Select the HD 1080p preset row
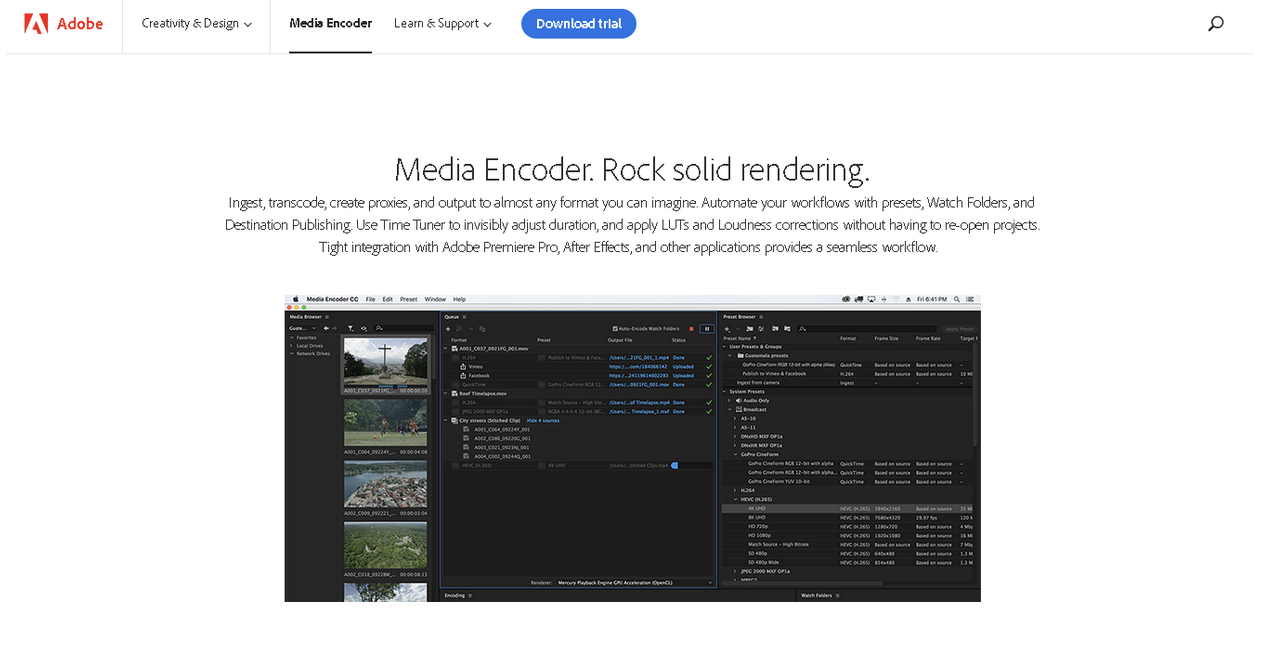Viewport: 1274px width, 664px height. click(846, 535)
